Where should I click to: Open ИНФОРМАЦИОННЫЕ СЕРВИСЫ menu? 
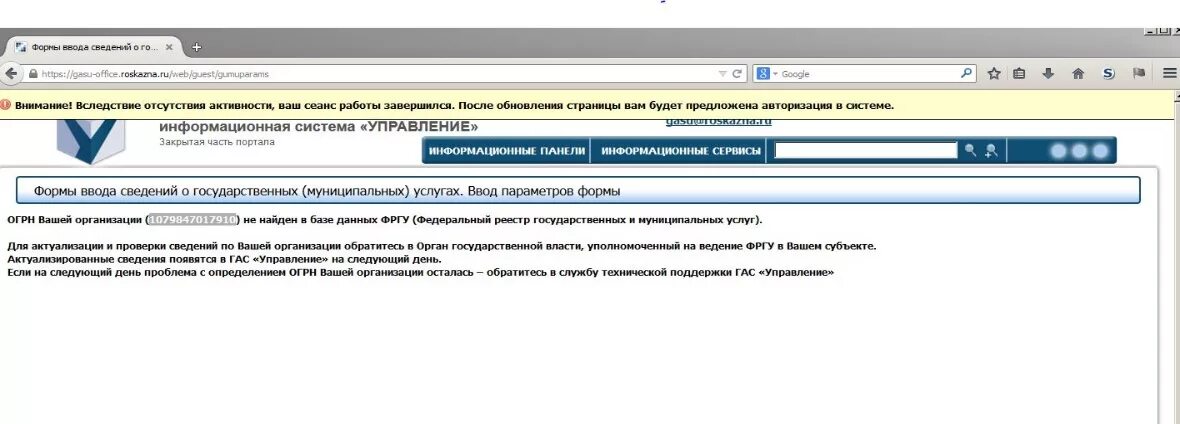point(681,151)
